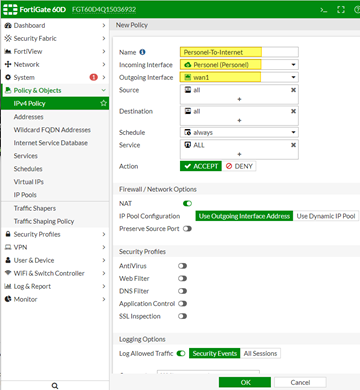Screen dimensions: 360x390
Task: Enable the AntiVirus profile switch
Action: pyautogui.click(x=182, y=266)
